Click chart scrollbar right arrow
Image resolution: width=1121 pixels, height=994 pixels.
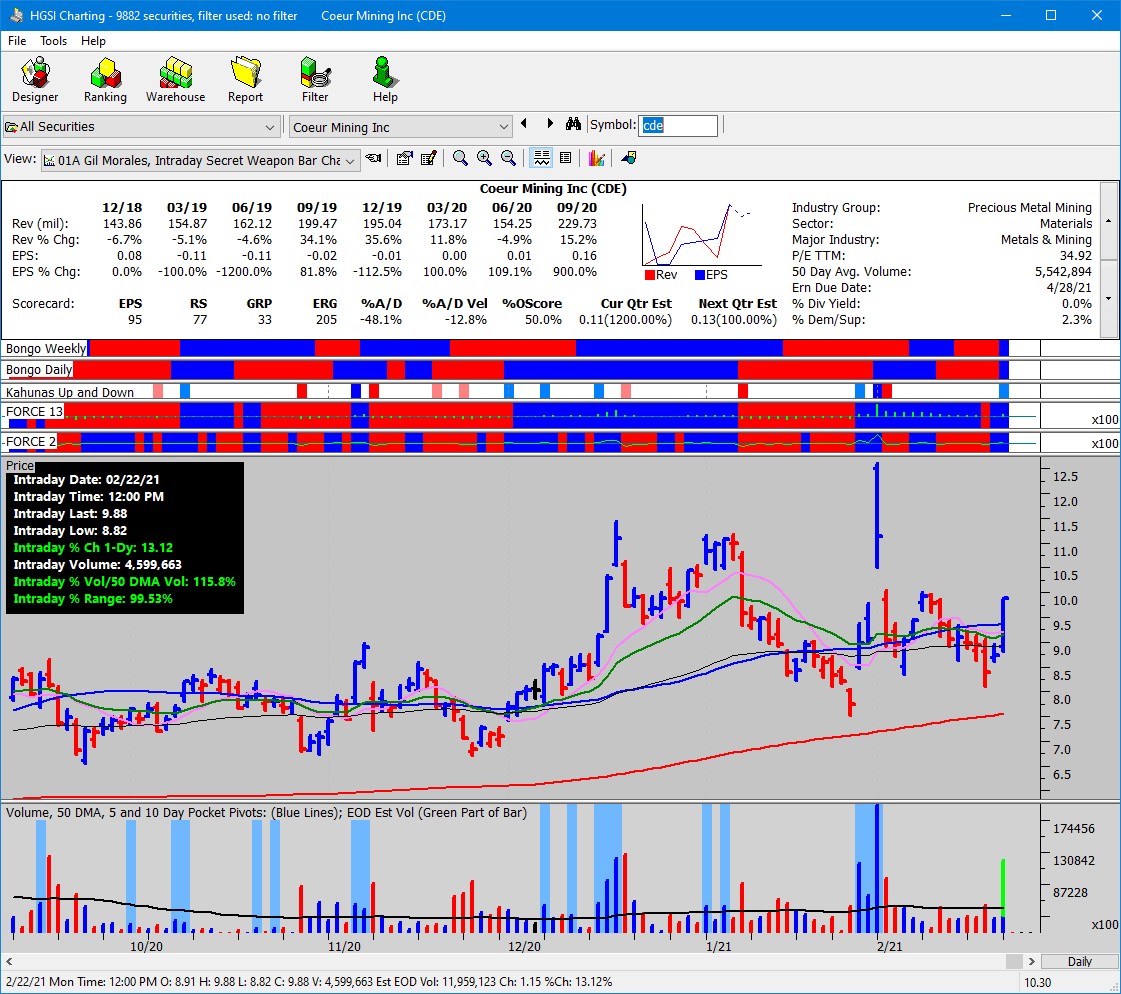coord(1032,962)
